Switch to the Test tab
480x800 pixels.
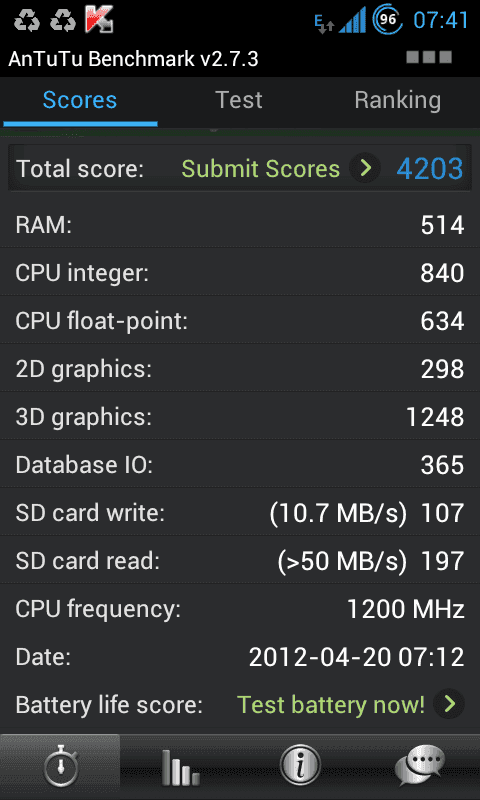(x=239, y=101)
